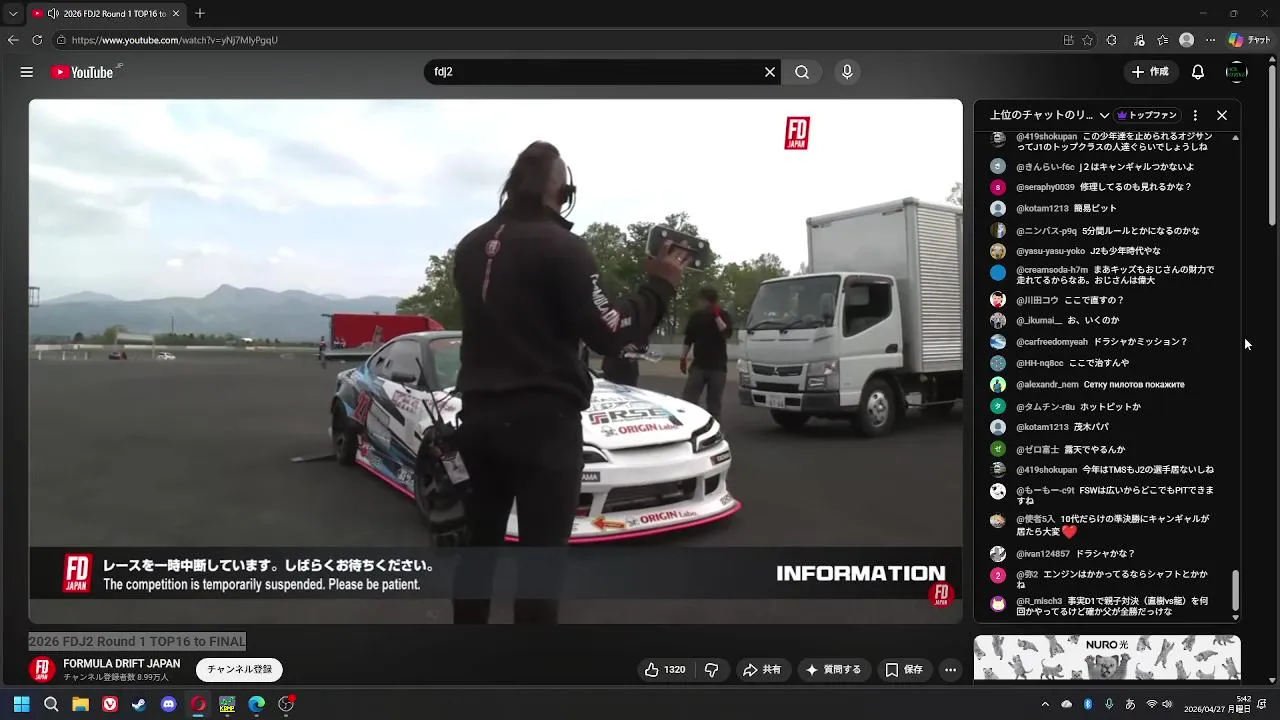Subscribe with the チャンネル登録 button

coord(239,670)
